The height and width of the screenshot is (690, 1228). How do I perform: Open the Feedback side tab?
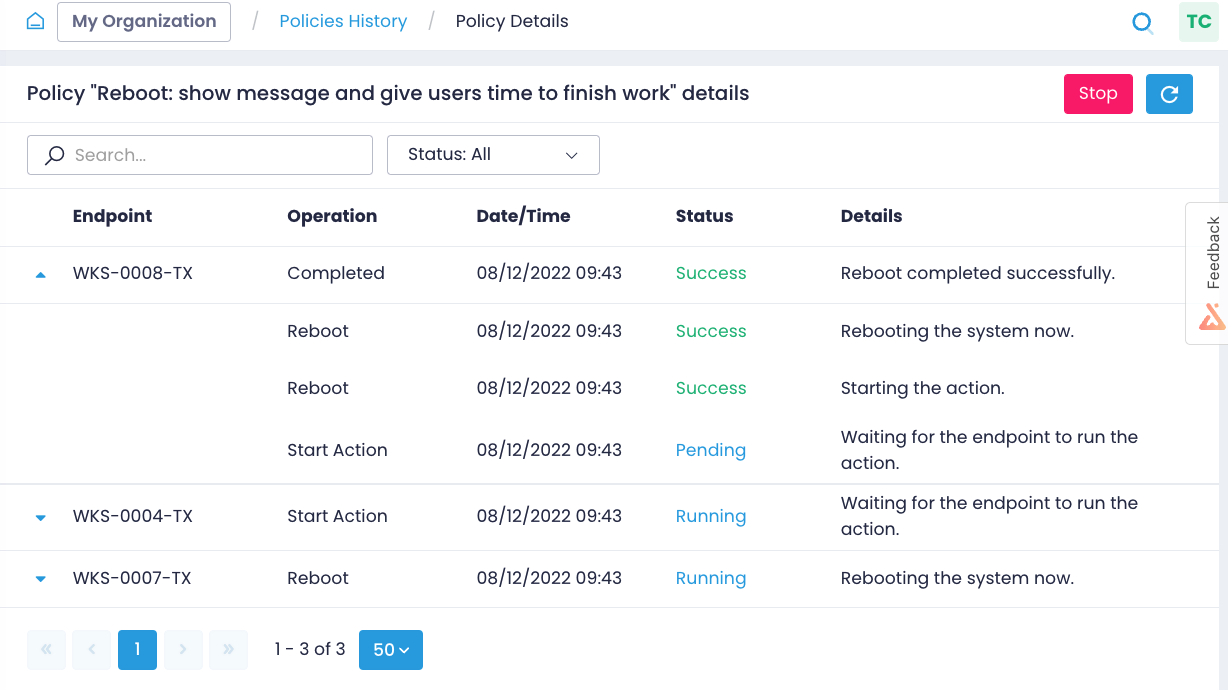coord(1207,273)
